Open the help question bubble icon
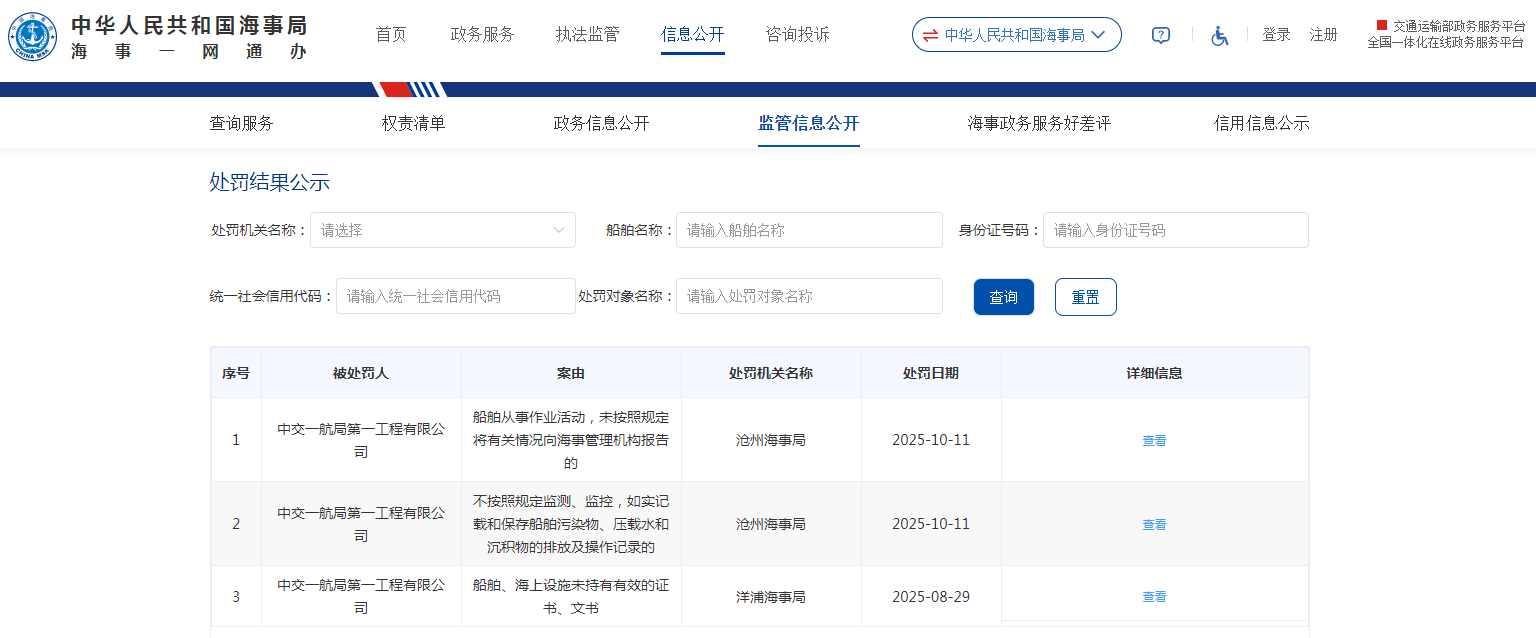The image size is (1536, 638). (x=1160, y=35)
